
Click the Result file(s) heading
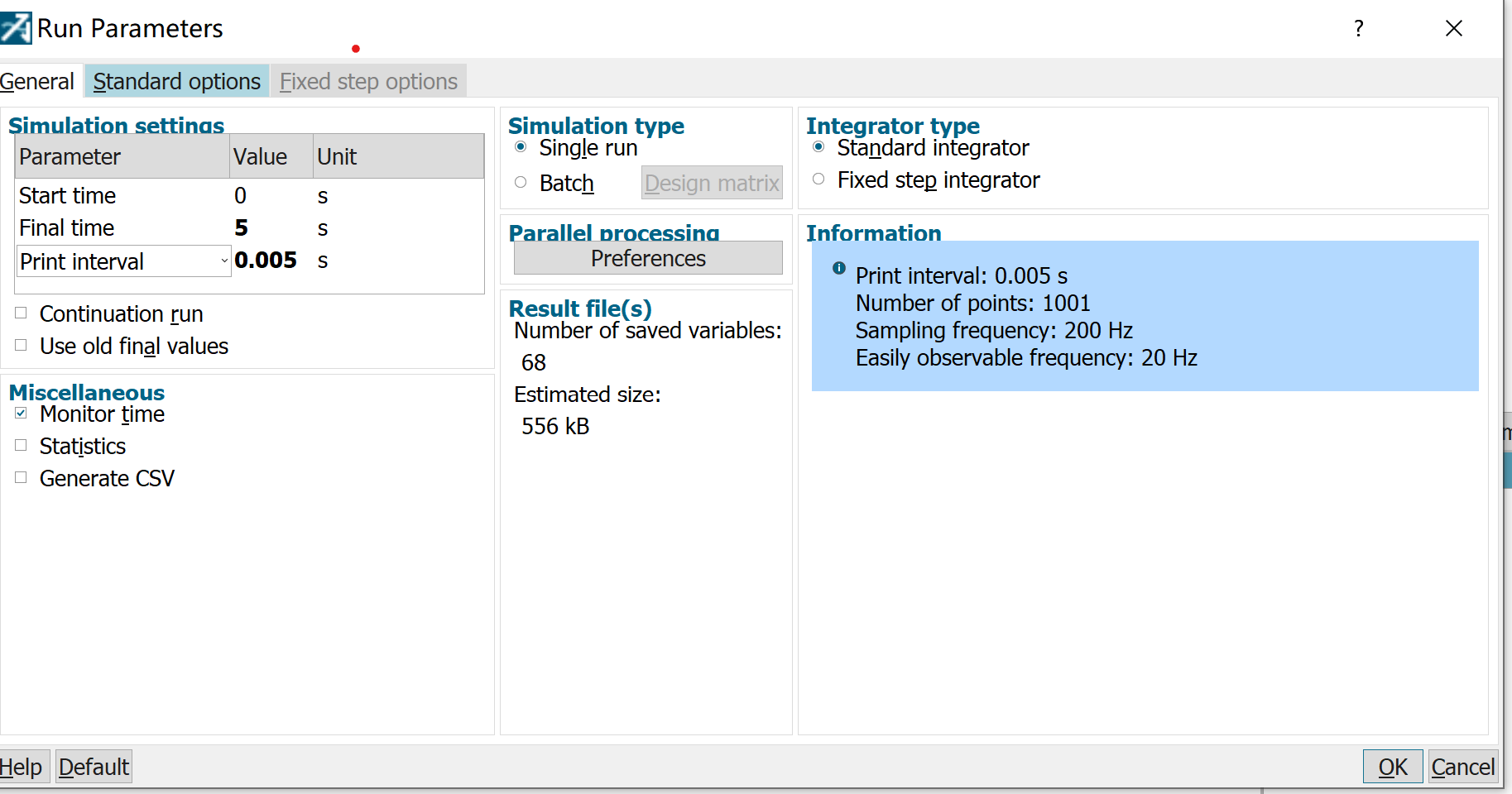click(x=580, y=309)
